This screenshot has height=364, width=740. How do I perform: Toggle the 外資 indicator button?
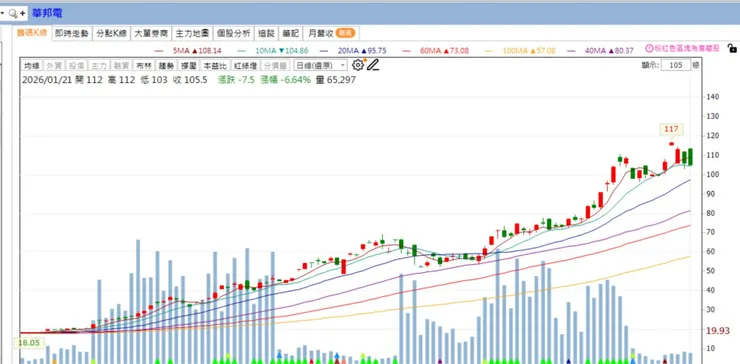click(54, 66)
